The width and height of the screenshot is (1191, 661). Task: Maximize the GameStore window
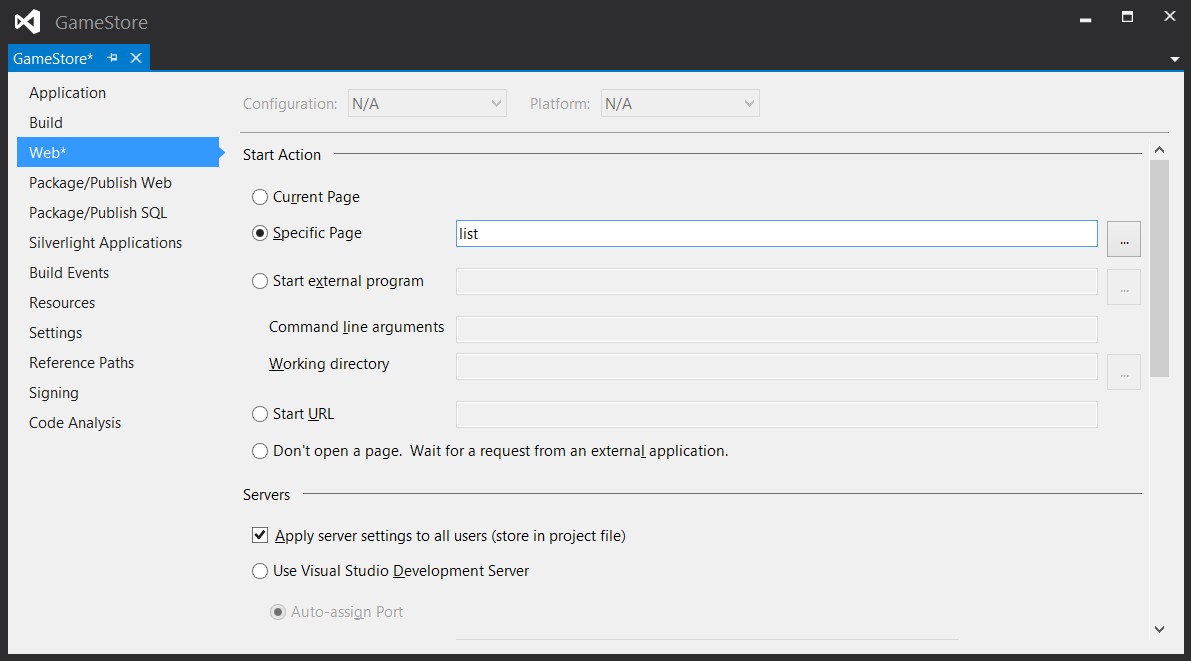point(1127,17)
